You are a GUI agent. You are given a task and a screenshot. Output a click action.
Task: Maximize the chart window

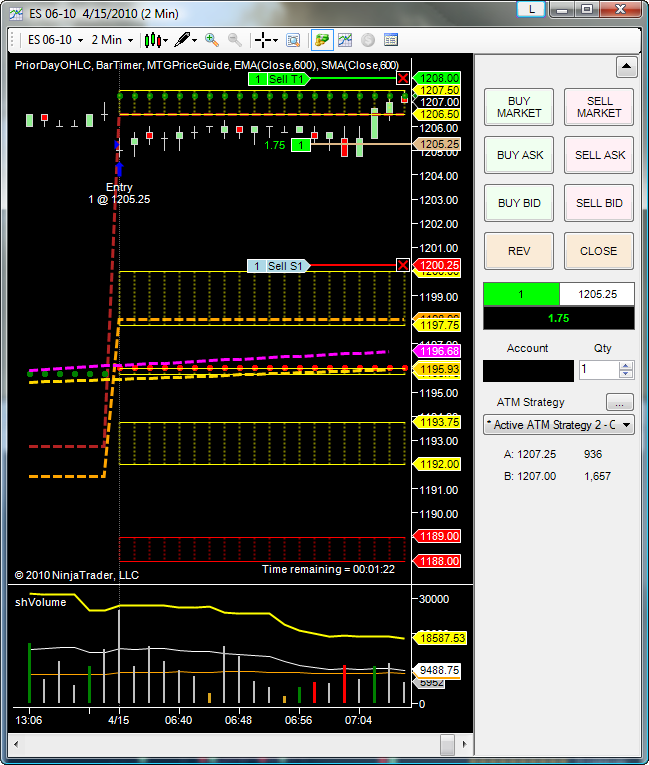(x=587, y=9)
